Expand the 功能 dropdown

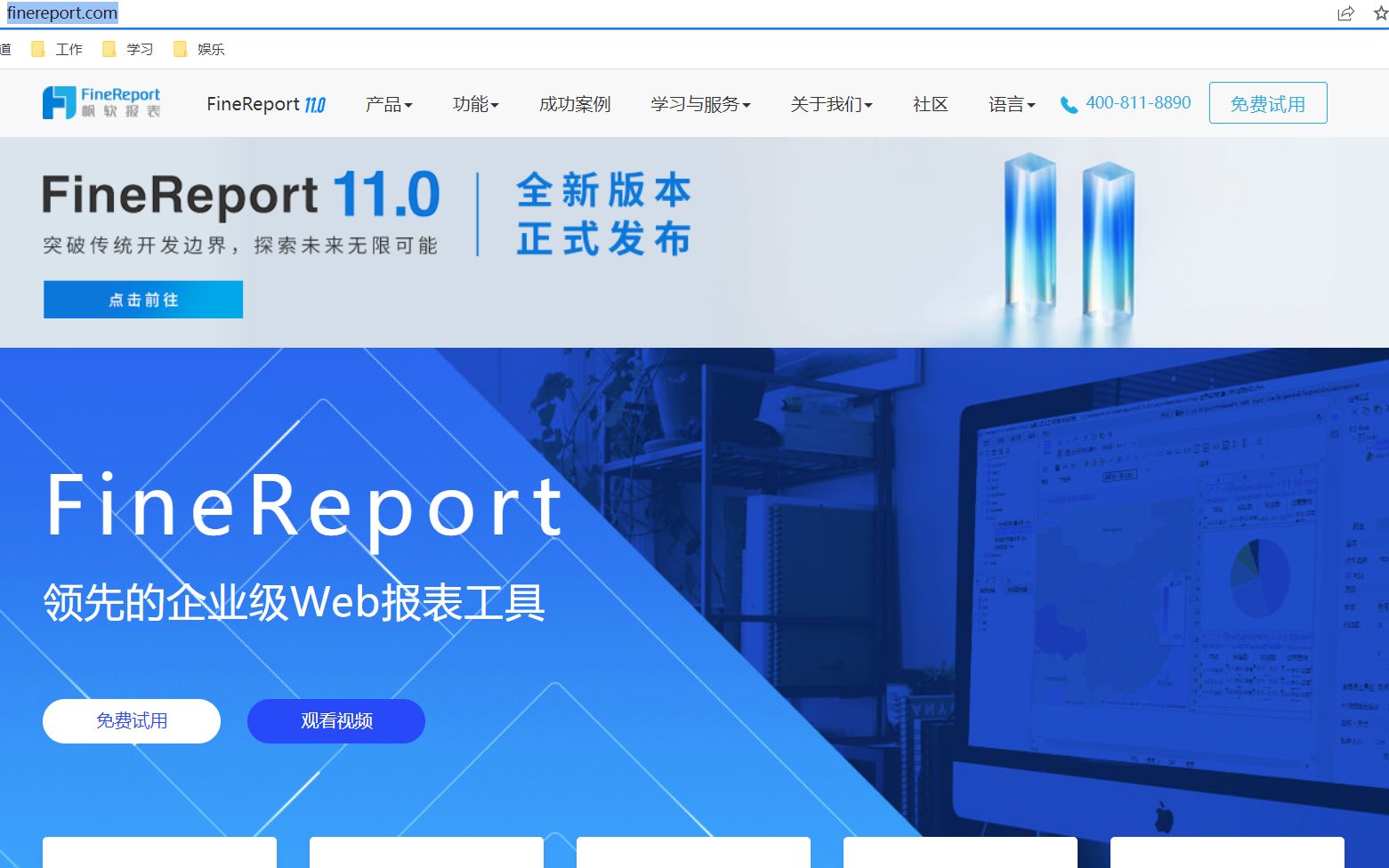(476, 104)
